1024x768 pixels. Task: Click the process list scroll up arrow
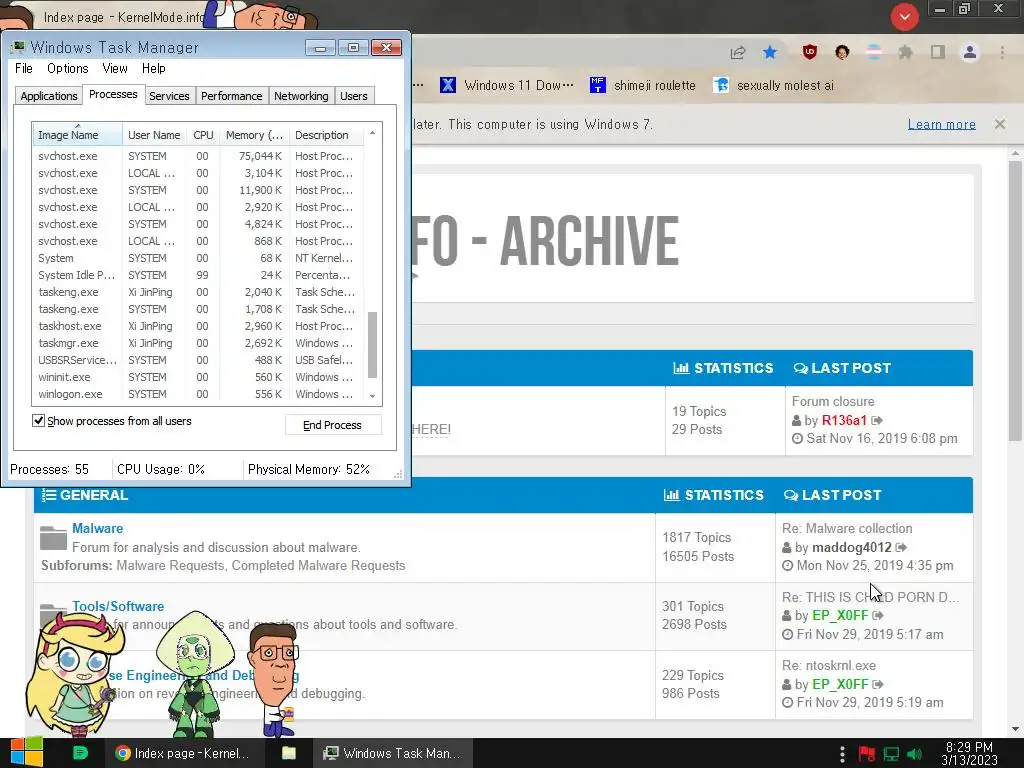[x=372, y=133]
